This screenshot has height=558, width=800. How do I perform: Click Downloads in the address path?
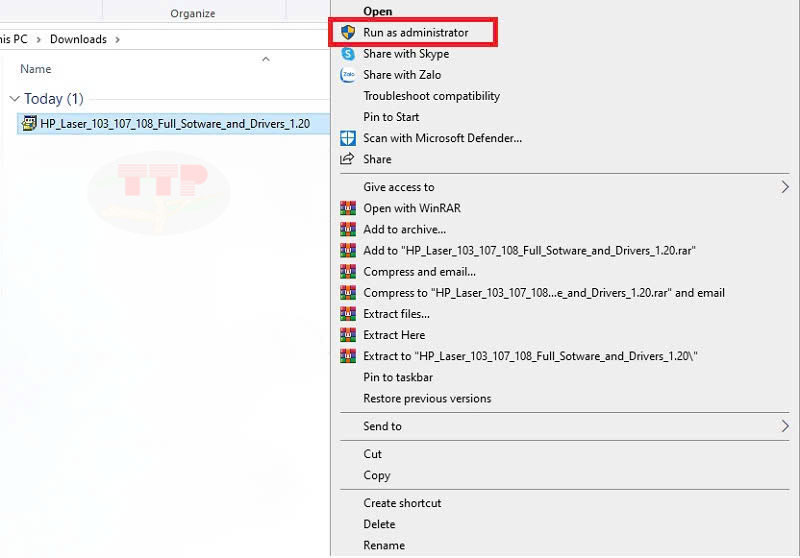pyautogui.click(x=79, y=40)
